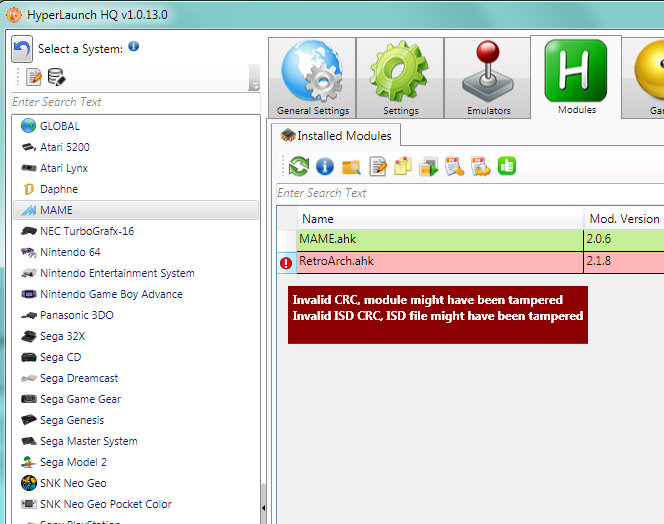
Task: Click the HyperLaunch HQ title bar icon
Action: pos(14,15)
